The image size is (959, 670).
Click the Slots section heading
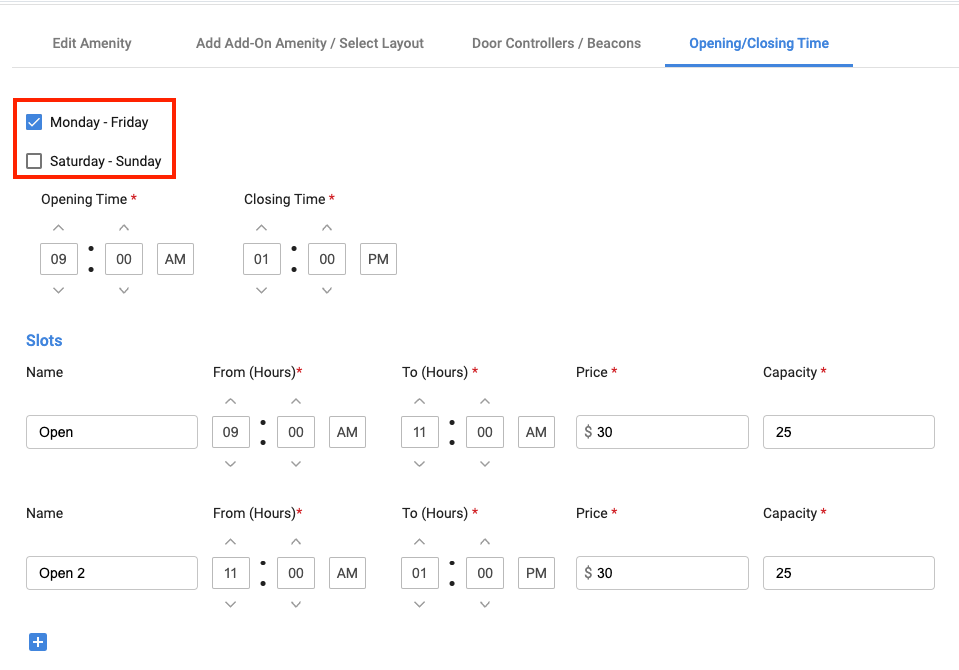44,340
